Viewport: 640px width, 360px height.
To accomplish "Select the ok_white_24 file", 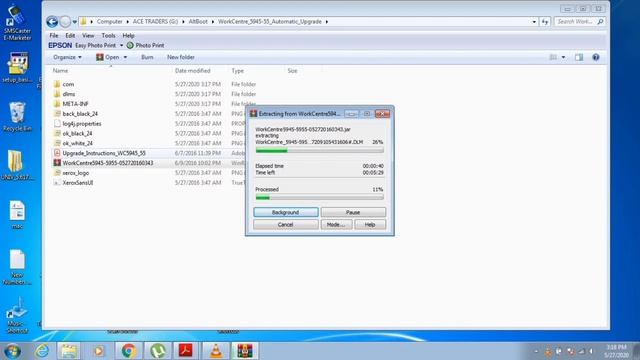I will coord(78,143).
